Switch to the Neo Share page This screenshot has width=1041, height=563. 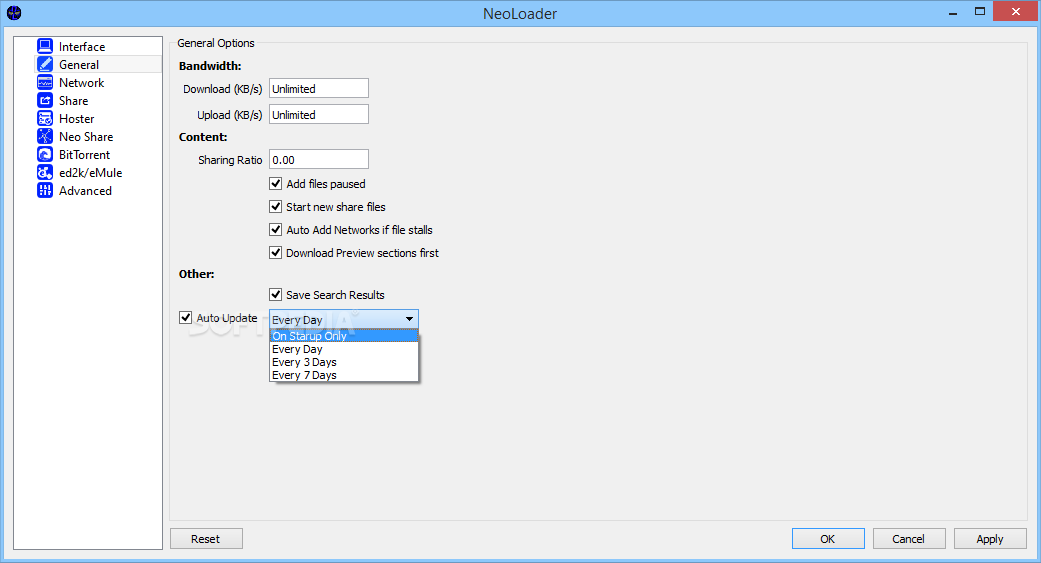(86, 136)
